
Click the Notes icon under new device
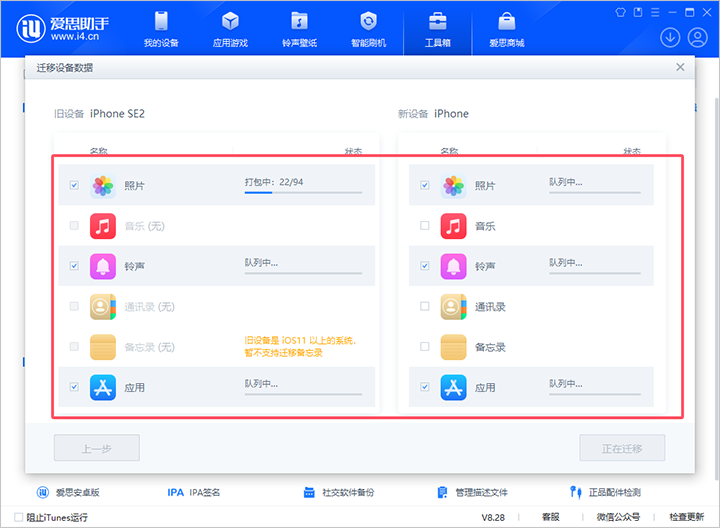pyautogui.click(x=454, y=346)
